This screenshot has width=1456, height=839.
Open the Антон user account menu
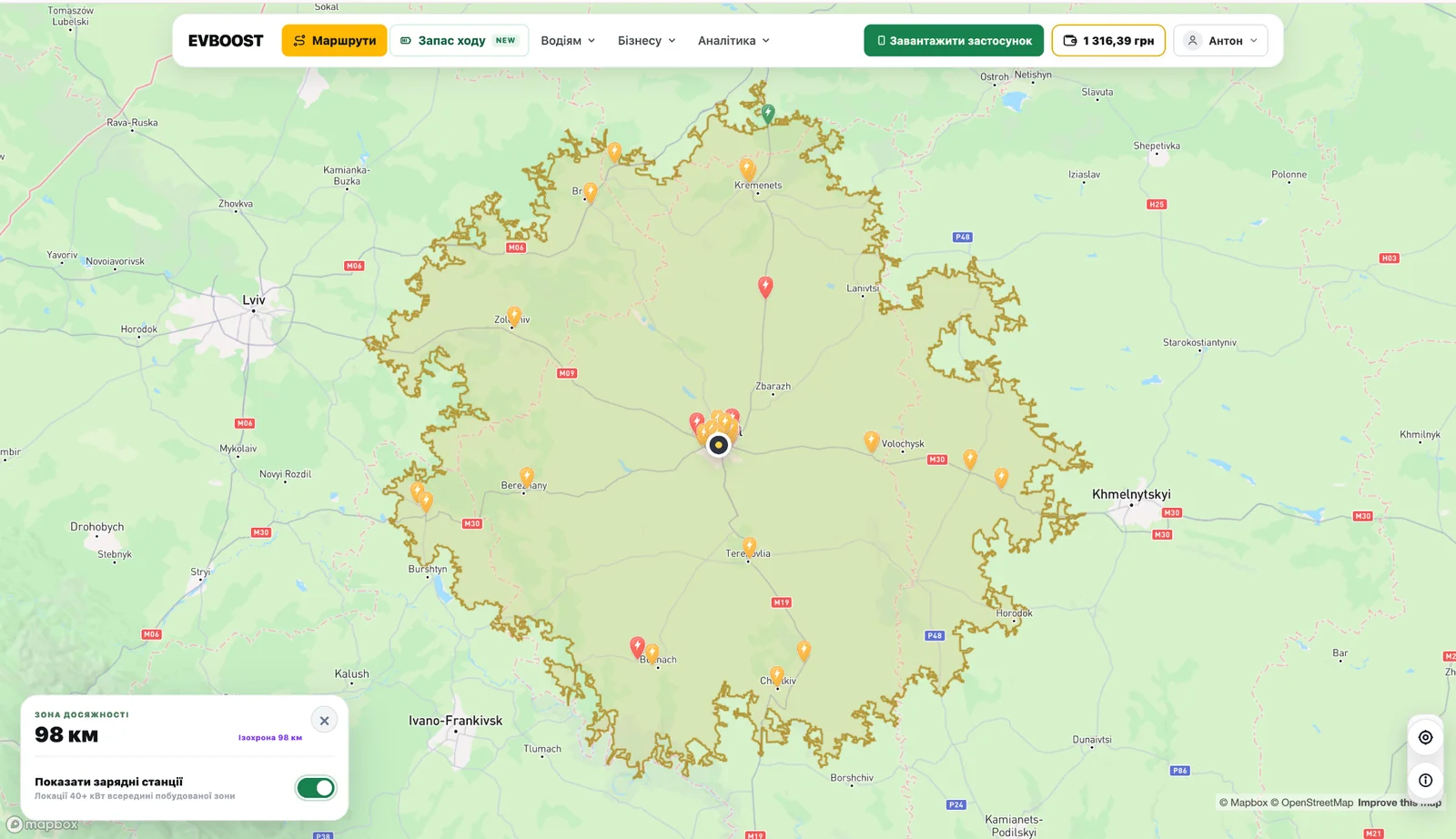point(1220,41)
